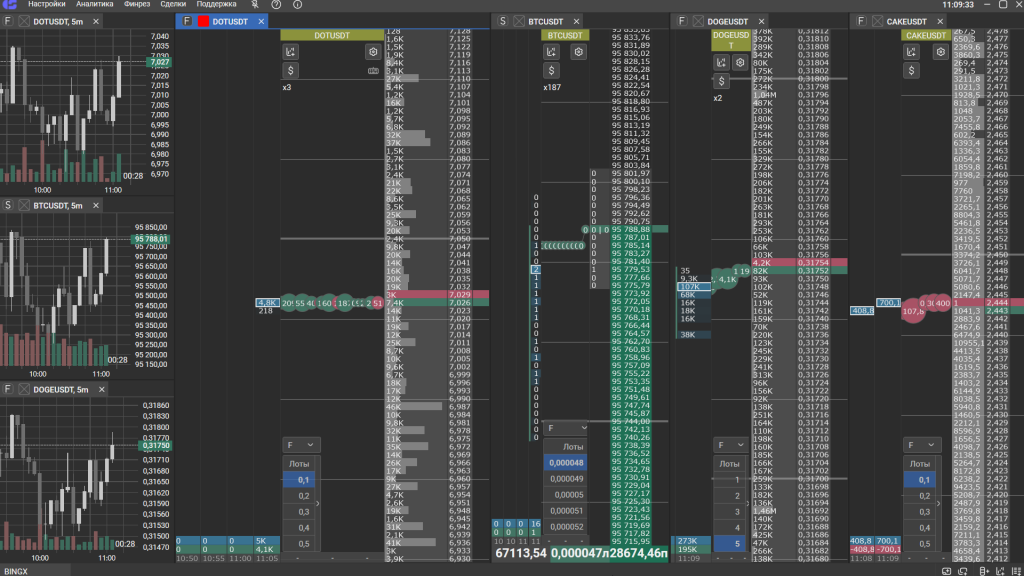The image size is (1024, 576).
Task: Open the Настройки menu
Action: [46, 5]
